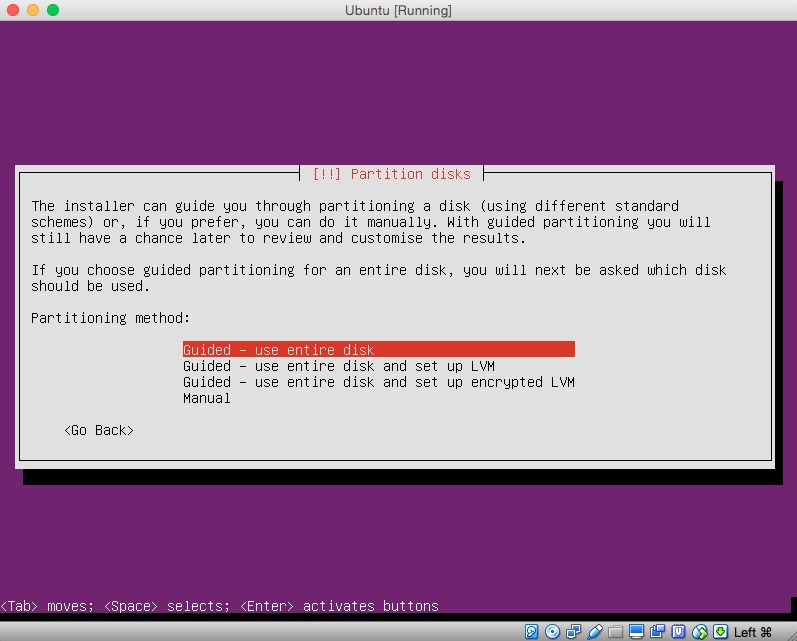Click the green arrow keyboard capture icon
Screen dimensions: 797x641
[720, 632]
